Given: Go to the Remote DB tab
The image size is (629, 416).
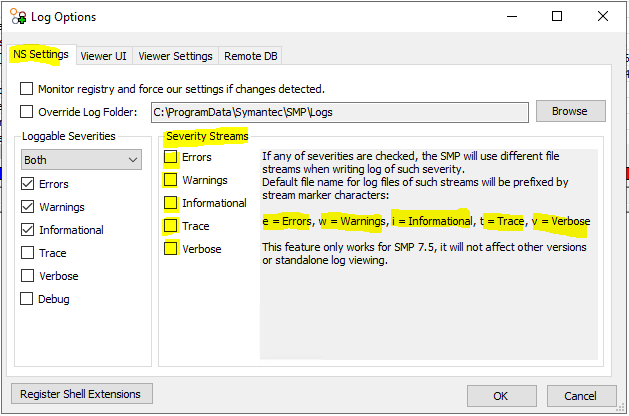Looking at the screenshot, I should click(251, 56).
